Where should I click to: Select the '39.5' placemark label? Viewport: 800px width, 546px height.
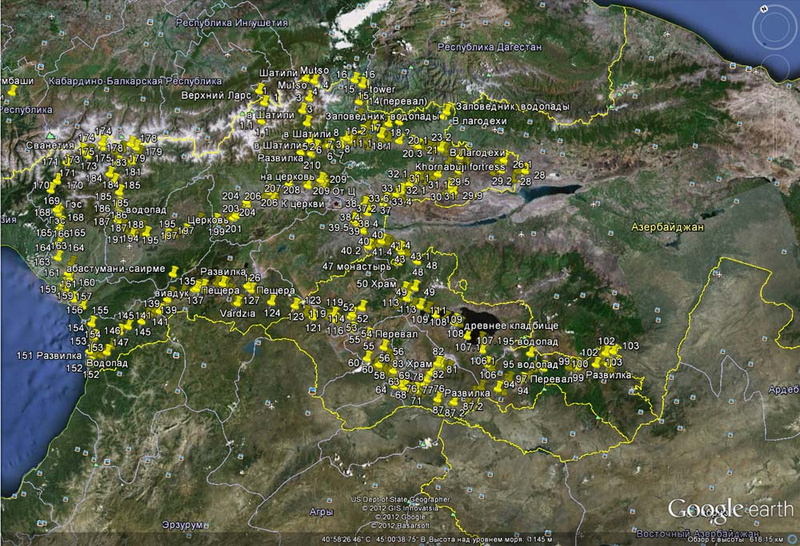[x=338, y=228]
